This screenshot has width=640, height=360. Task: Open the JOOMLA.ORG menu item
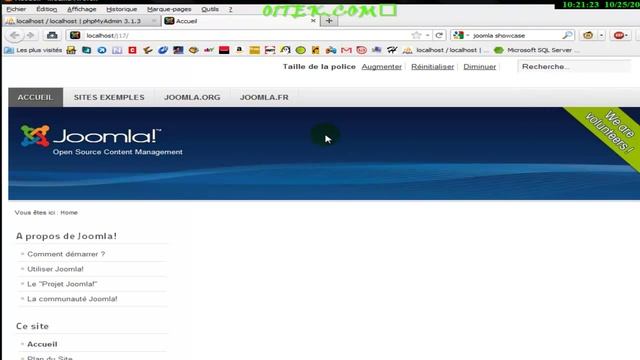pos(192,97)
